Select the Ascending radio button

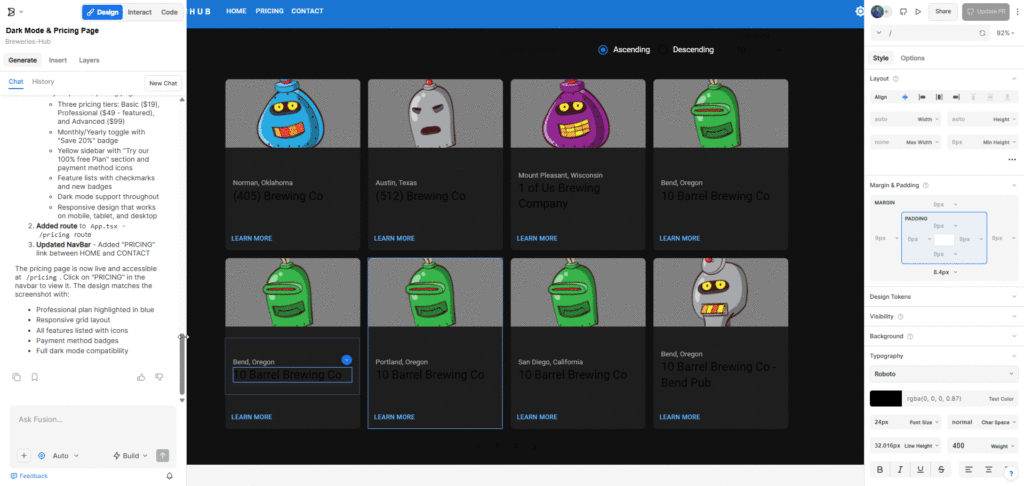[603, 50]
